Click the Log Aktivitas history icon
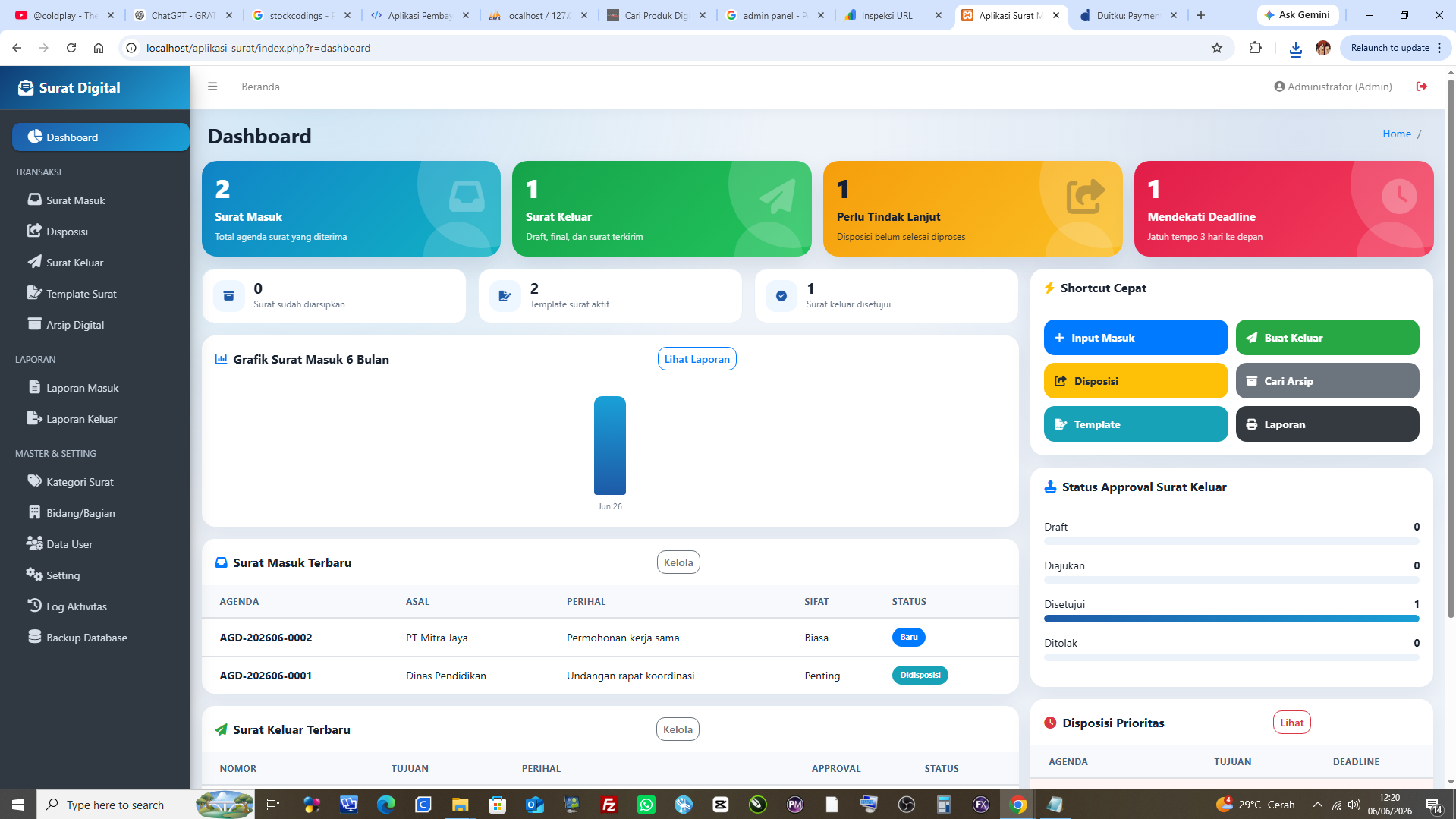1456x819 pixels. coord(34,606)
